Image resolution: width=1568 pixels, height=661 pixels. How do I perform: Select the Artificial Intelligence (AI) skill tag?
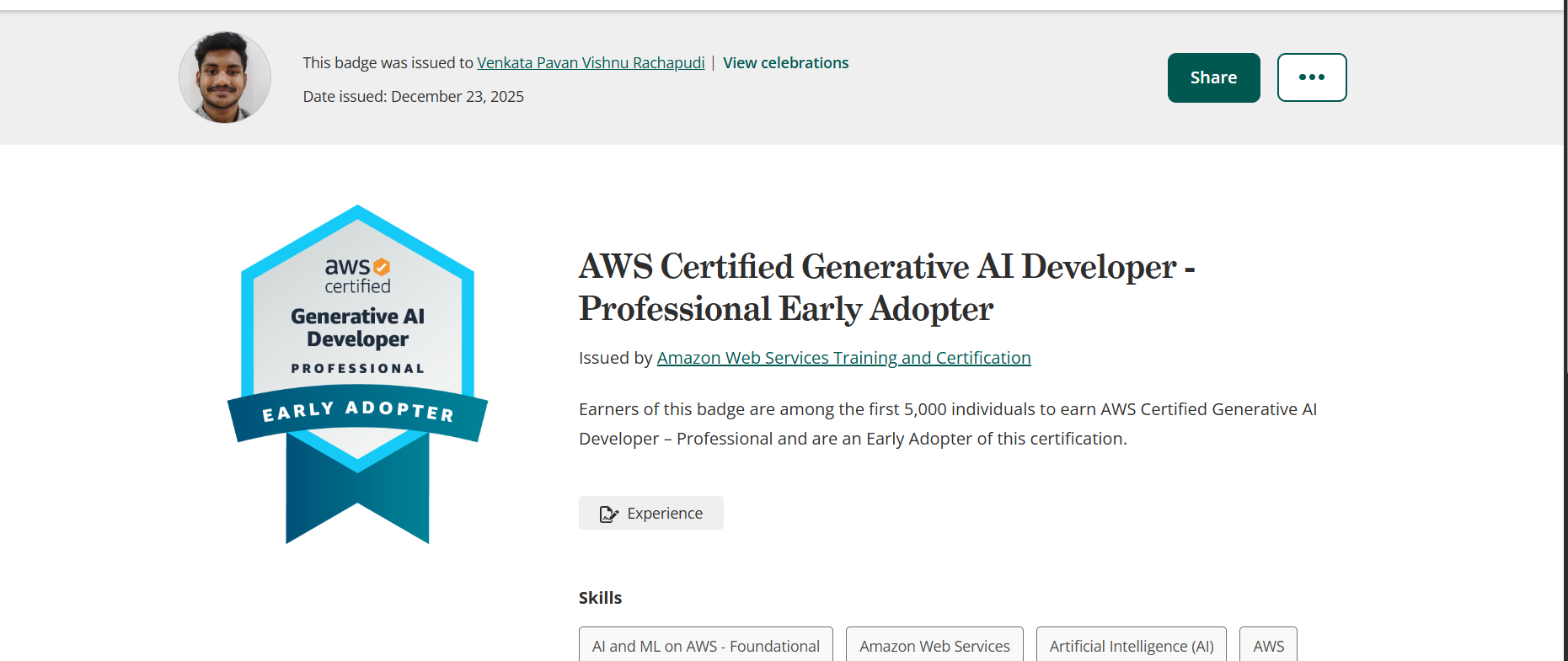click(1132, 645)
